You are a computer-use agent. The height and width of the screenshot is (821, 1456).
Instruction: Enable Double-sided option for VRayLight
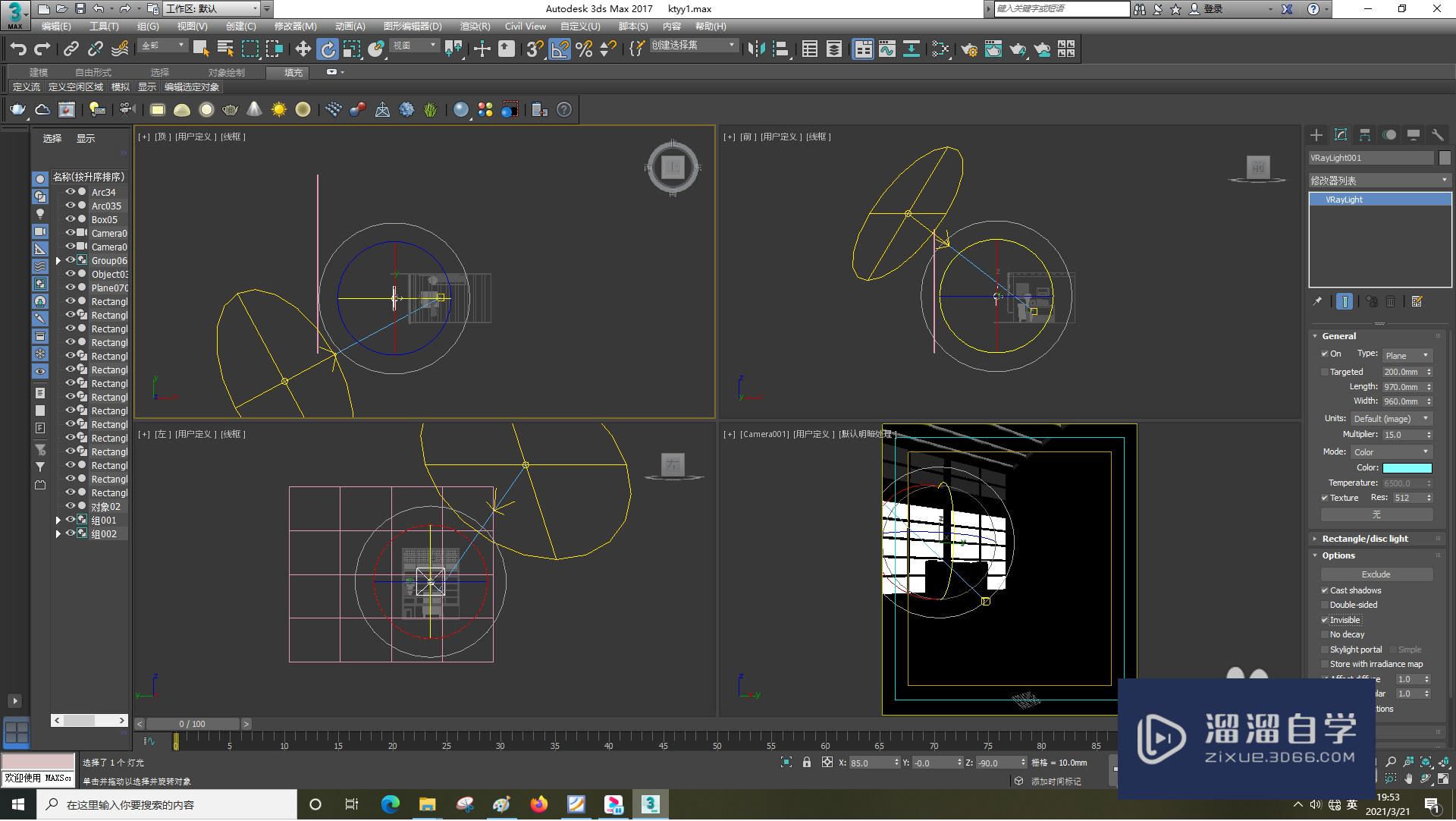click(x=1325, y=605)
